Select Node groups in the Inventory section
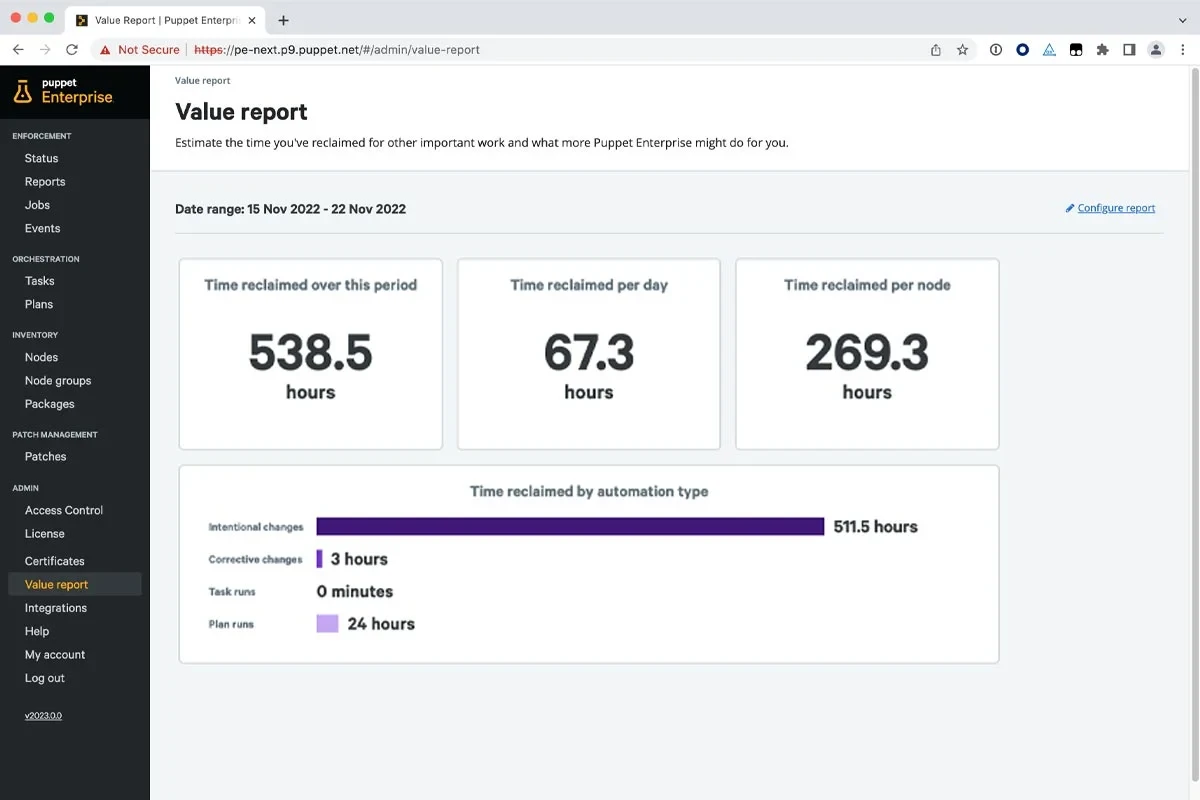This screenshot has height=800, width=1200. click(x=58, y=380)
